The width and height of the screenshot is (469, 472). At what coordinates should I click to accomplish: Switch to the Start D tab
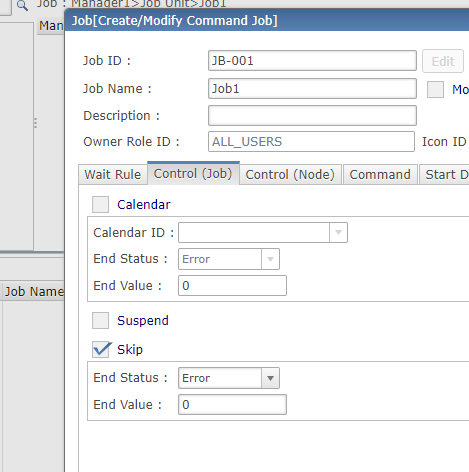[x=444, y=174]
